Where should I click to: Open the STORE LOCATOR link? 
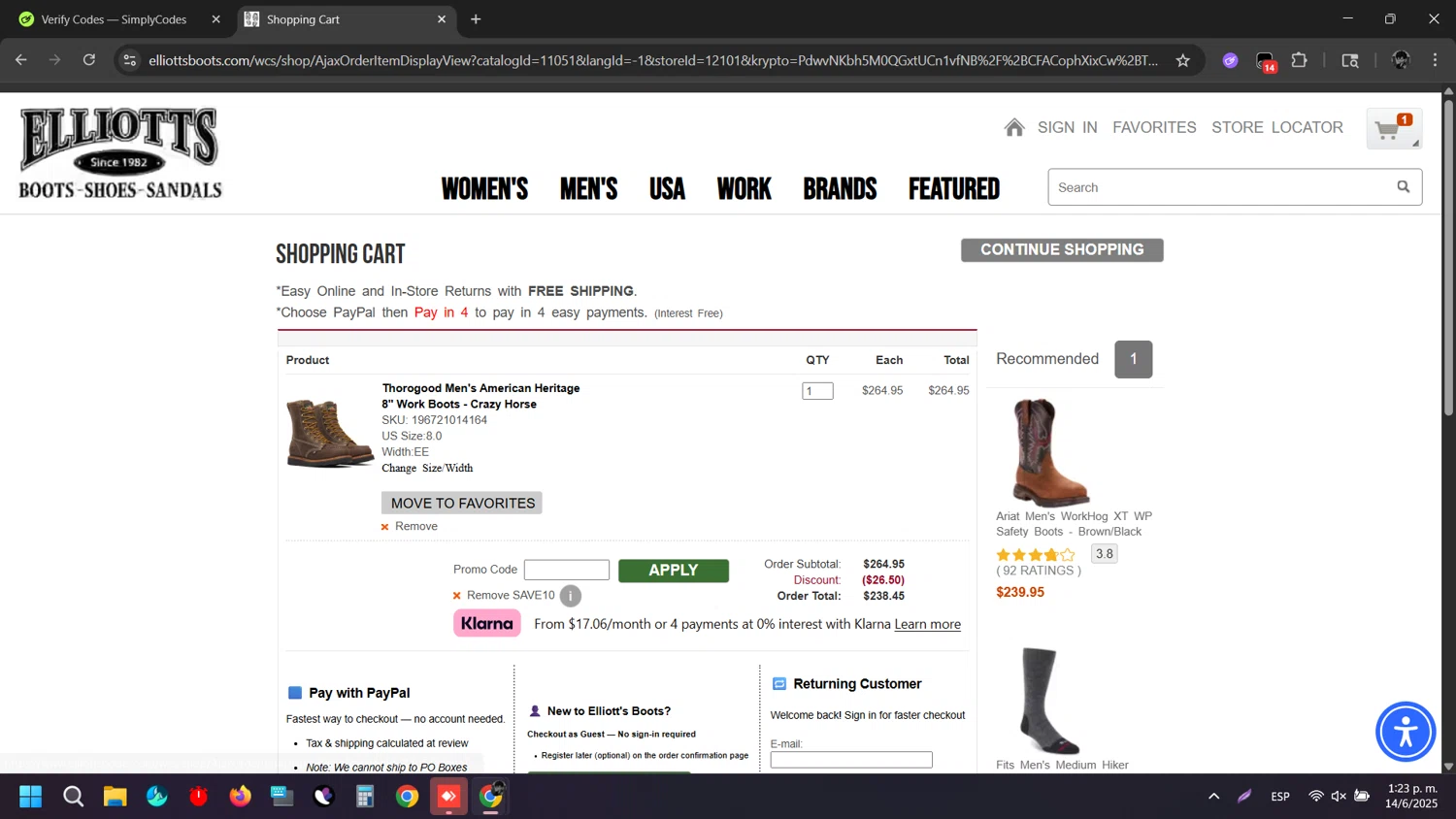tap(1277, 127)
